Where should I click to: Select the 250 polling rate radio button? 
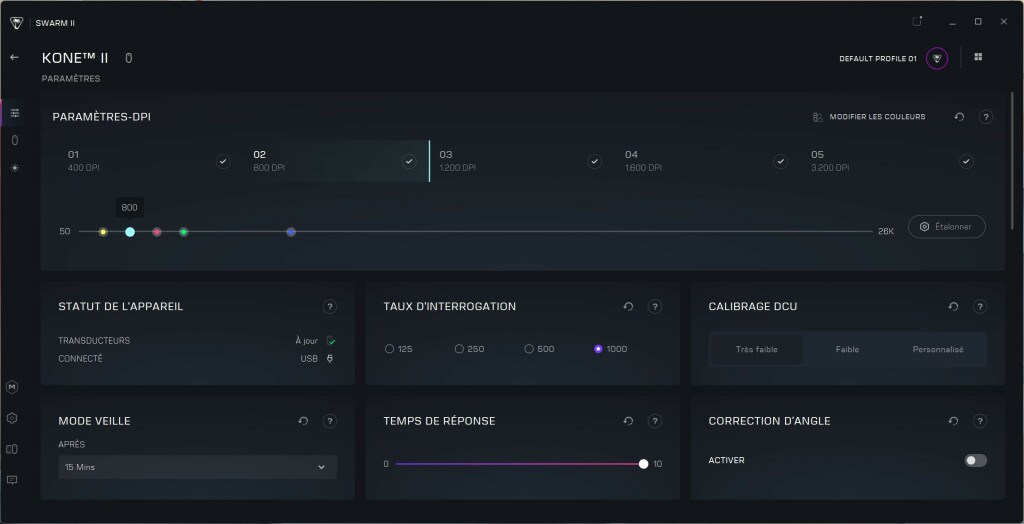pyautogui.click(x=459, y=349)
